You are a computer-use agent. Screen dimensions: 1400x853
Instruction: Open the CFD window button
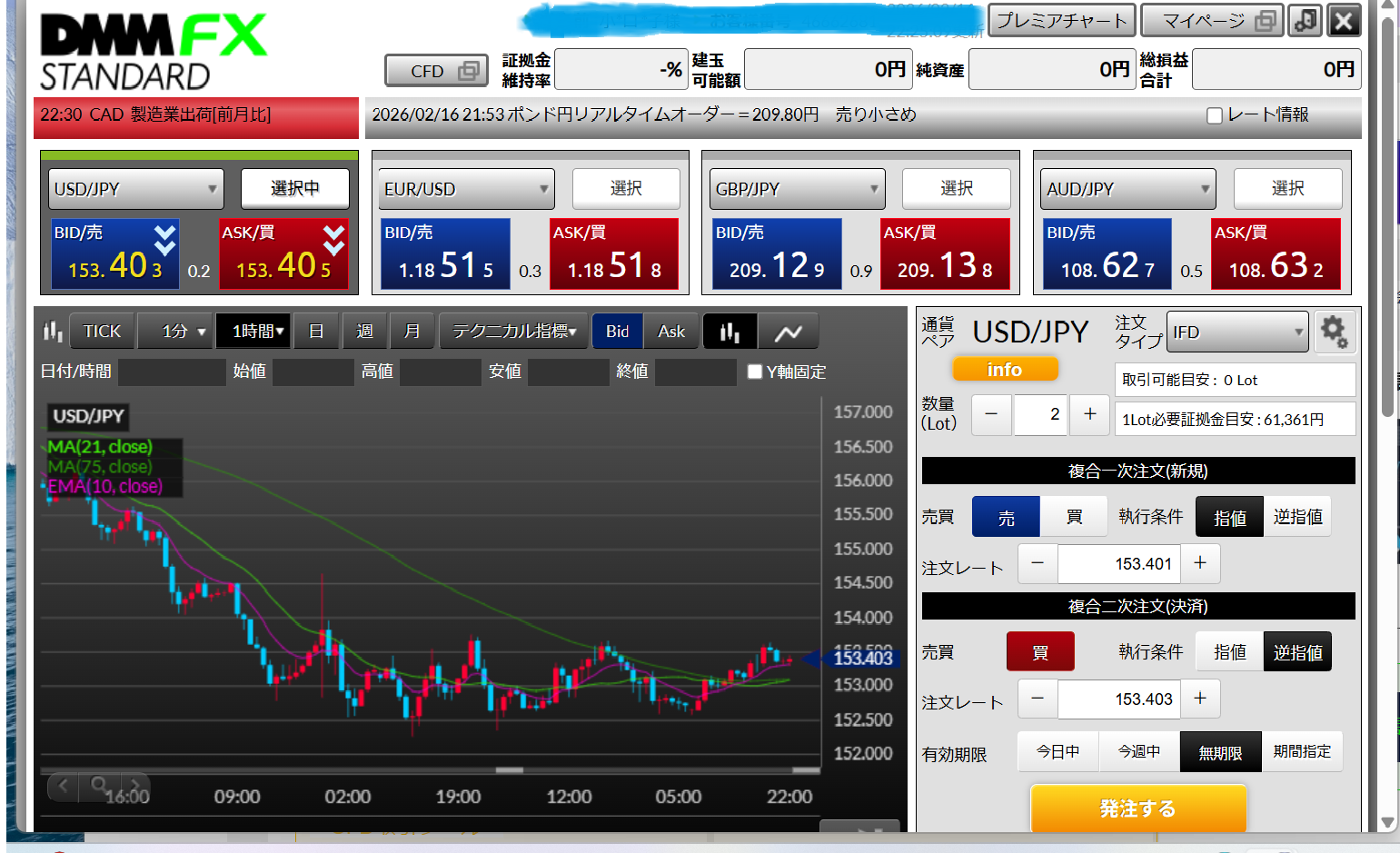[x=436, y=71]
